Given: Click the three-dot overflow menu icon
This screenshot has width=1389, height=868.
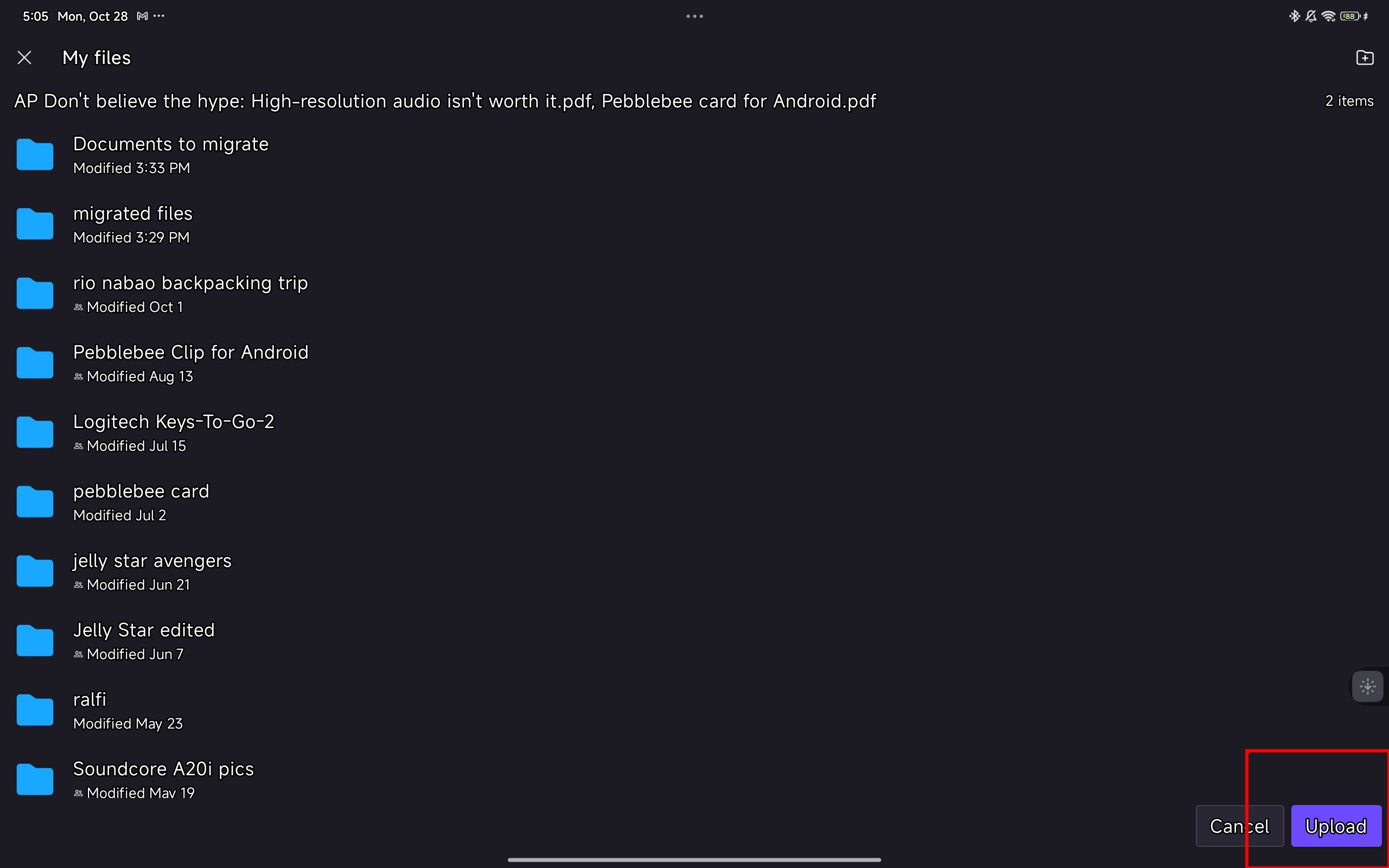Looking at the screenshot, I should (x=694, y=16).
